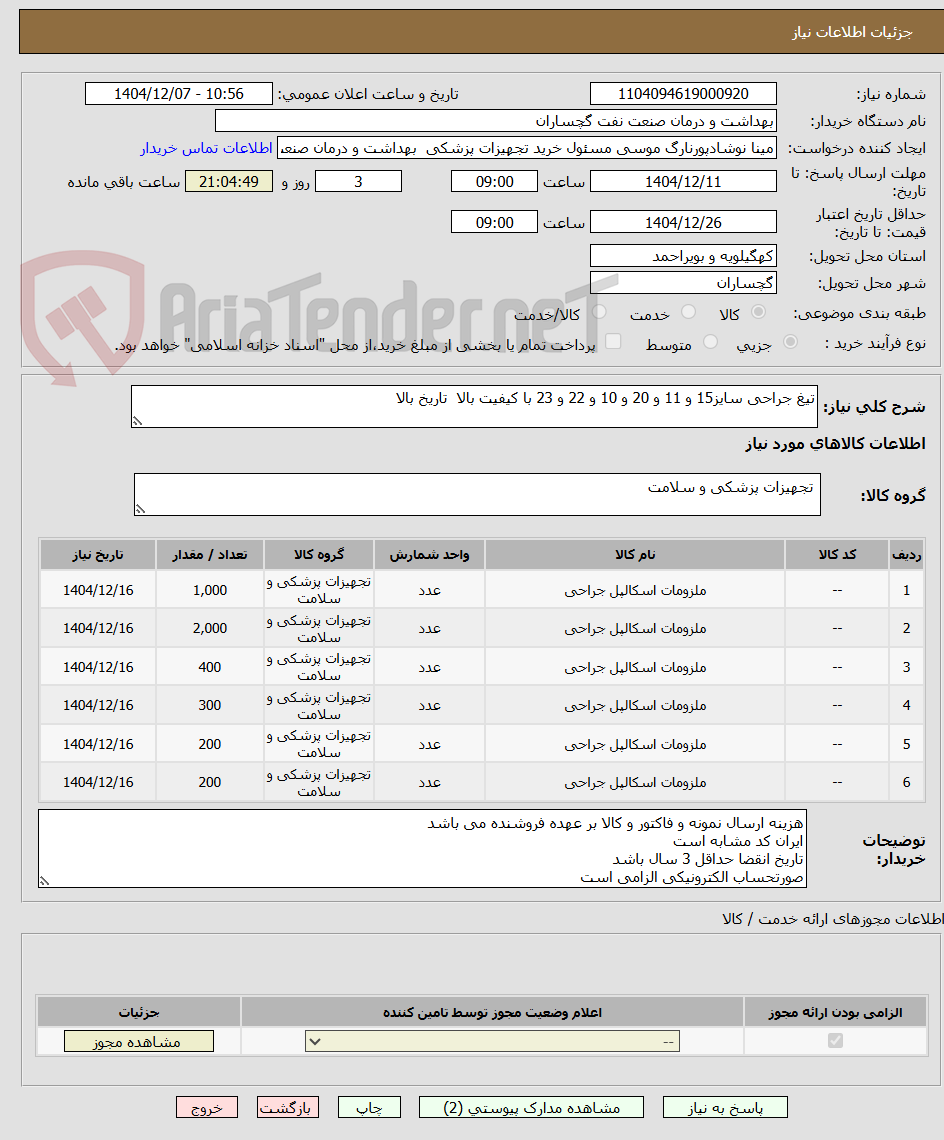
Task: Select the کالا radio button
Action: 759,312
